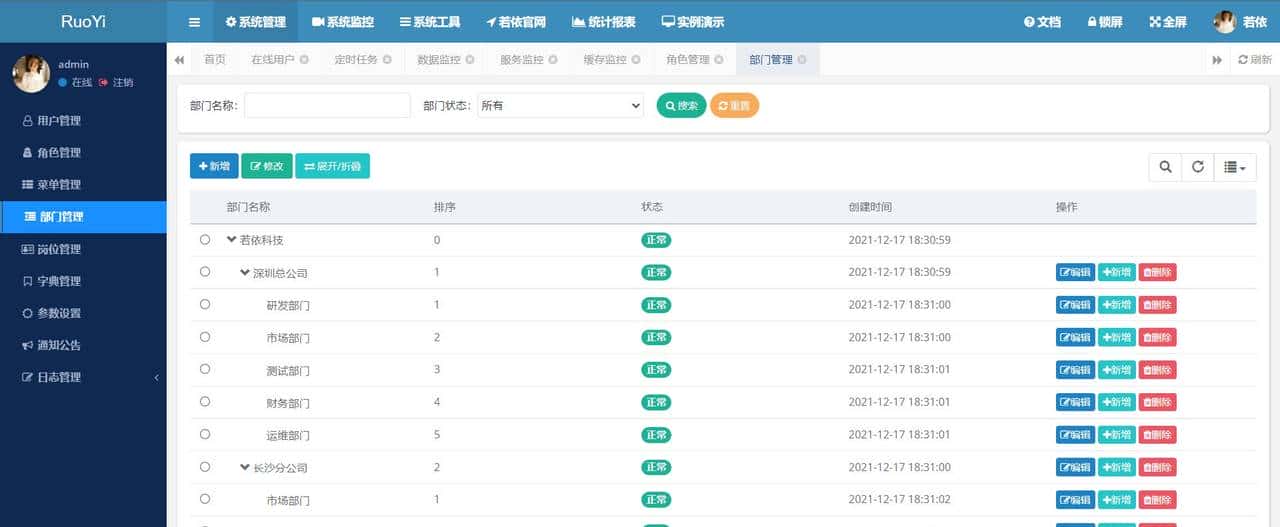Switch to the 在线用户 tab
The image size is (1280, 527).
pos(273,60)
